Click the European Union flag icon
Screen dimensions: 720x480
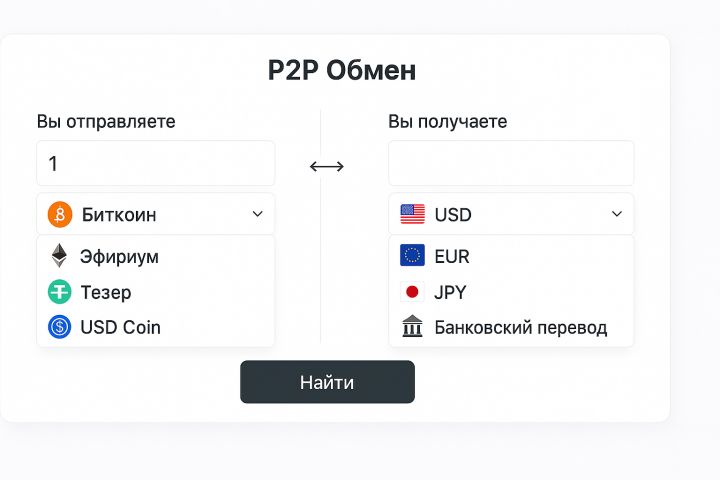tap(412, 256)
